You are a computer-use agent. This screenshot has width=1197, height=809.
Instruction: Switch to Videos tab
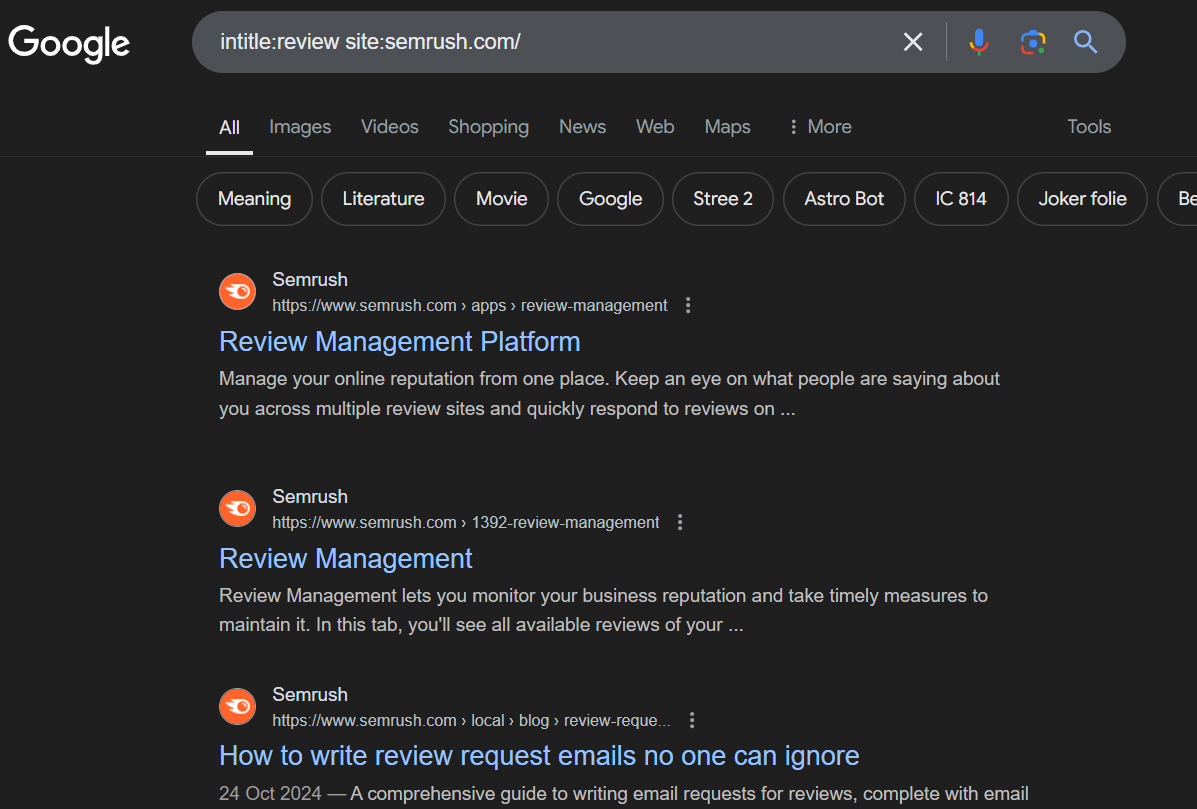click(x=389, y=127)
